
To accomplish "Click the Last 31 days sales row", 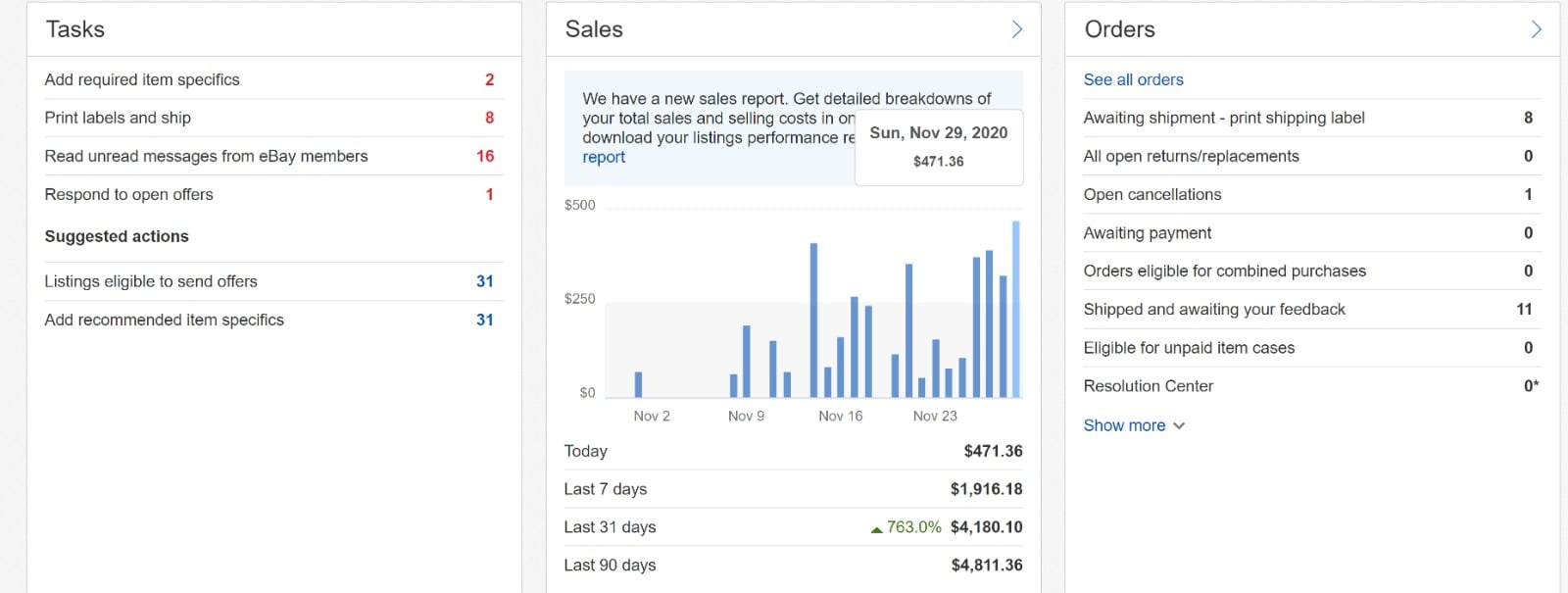I will [x=610, y=527].
